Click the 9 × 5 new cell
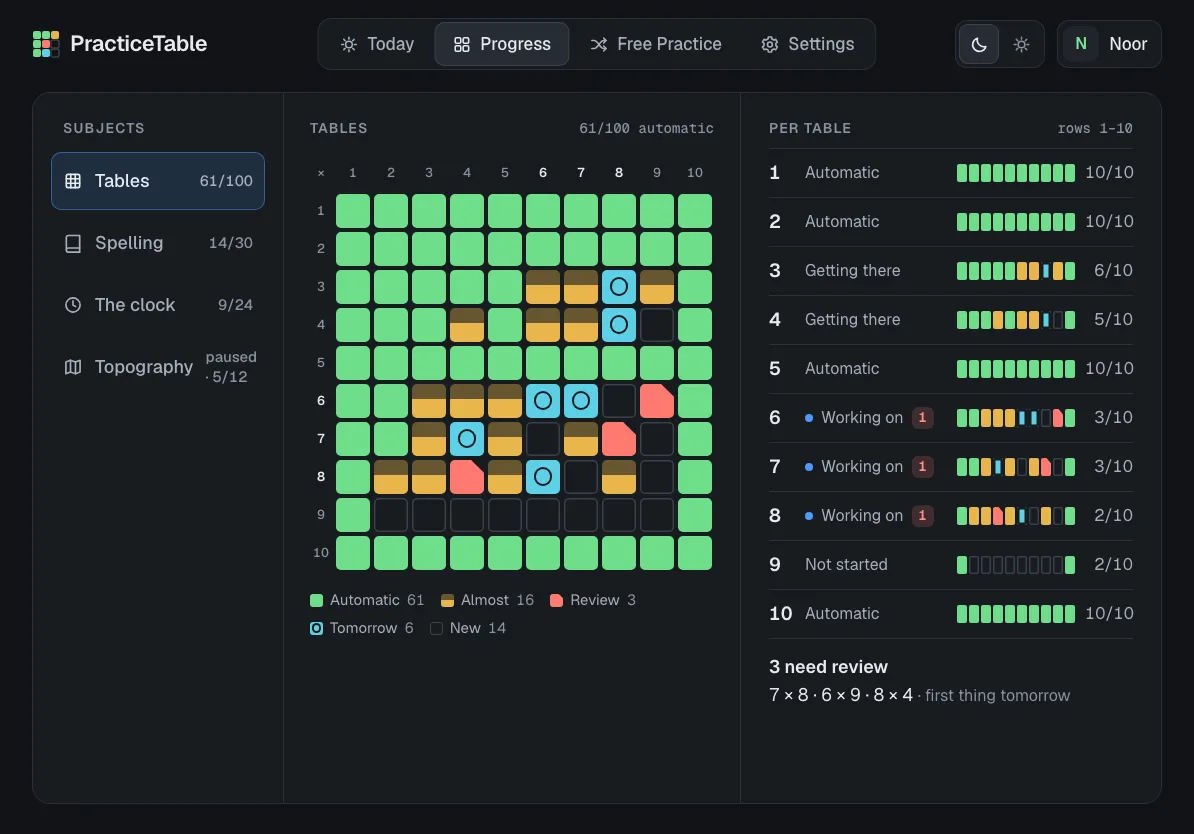The width and height of the screenshot is (1194, 834). click(505, 515)
